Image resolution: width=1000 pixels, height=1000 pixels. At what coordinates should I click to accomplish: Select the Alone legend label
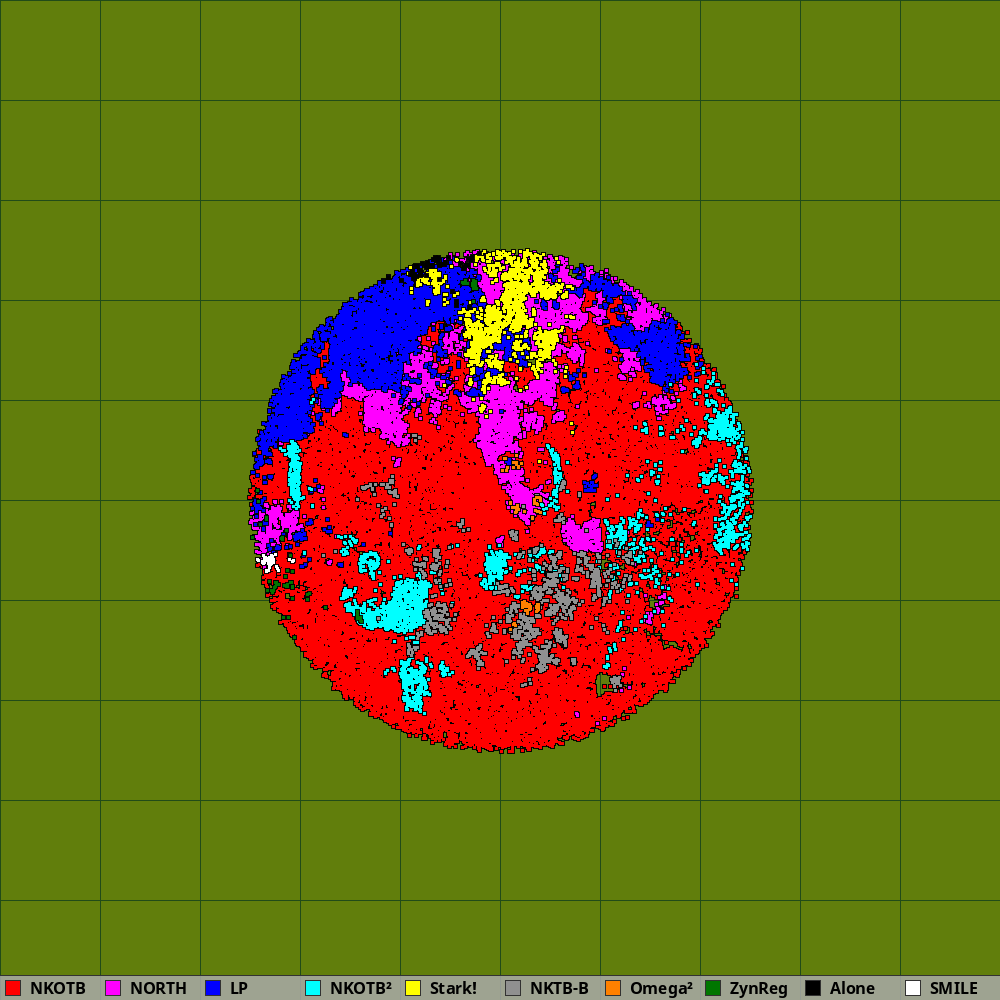(852, 988)
